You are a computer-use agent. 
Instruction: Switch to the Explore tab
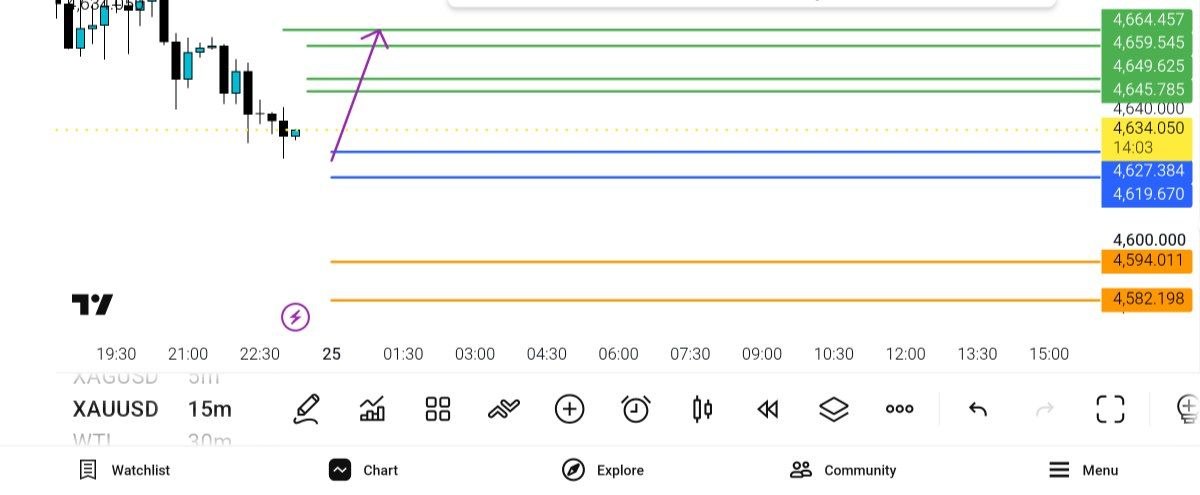(x=603, y=470)
